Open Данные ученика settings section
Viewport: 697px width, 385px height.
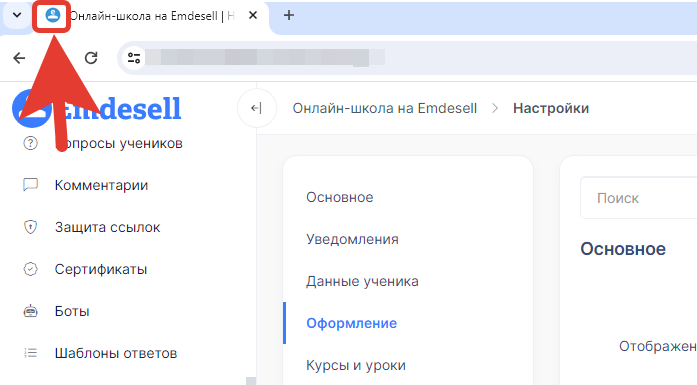pyautogui.click(x=362, y=281)
